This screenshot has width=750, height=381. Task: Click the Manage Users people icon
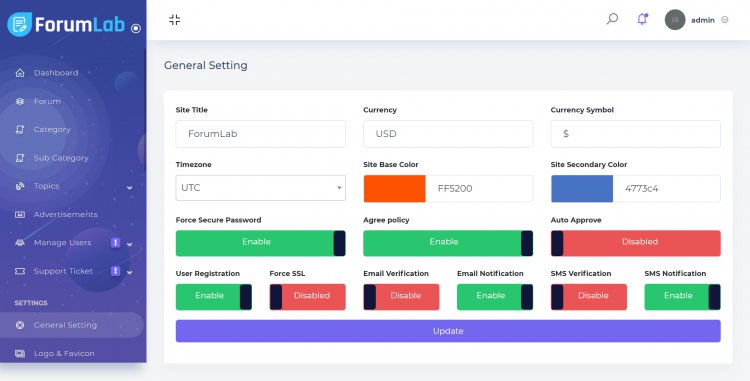click(20, 242)
